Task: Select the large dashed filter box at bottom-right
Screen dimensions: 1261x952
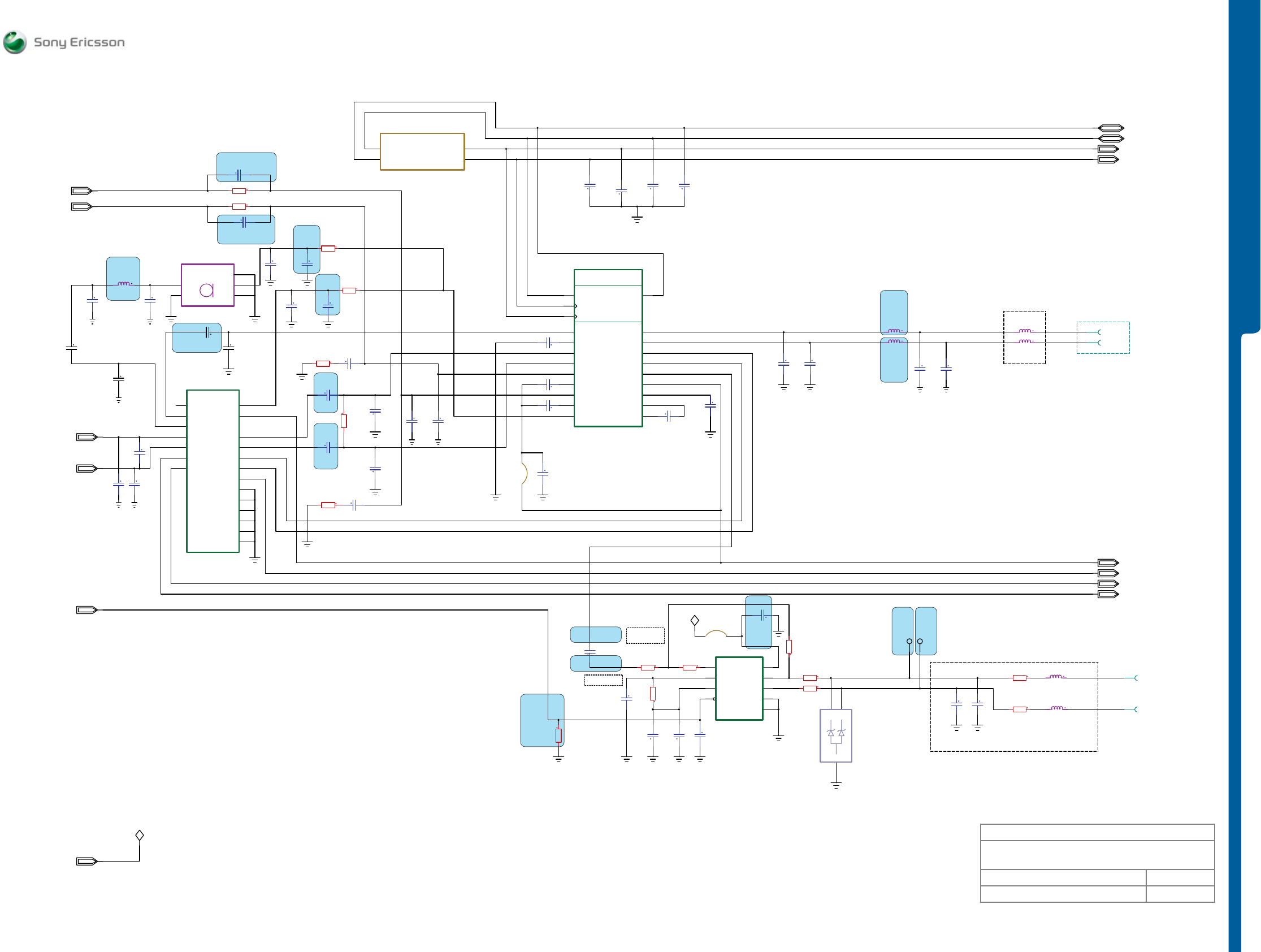Action: coord(1013,707)
